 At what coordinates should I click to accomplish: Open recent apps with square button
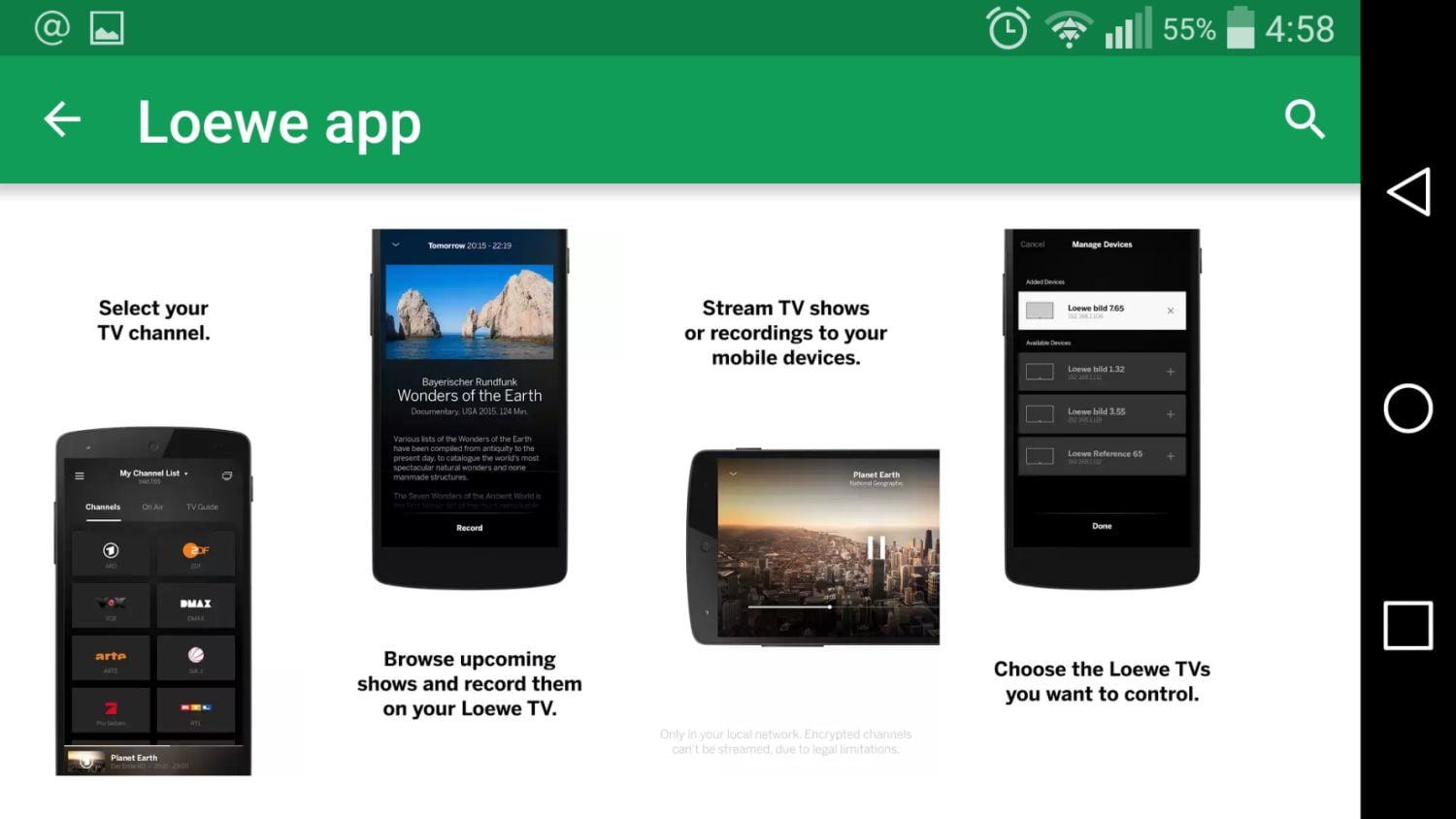(x=1407, y=625)
